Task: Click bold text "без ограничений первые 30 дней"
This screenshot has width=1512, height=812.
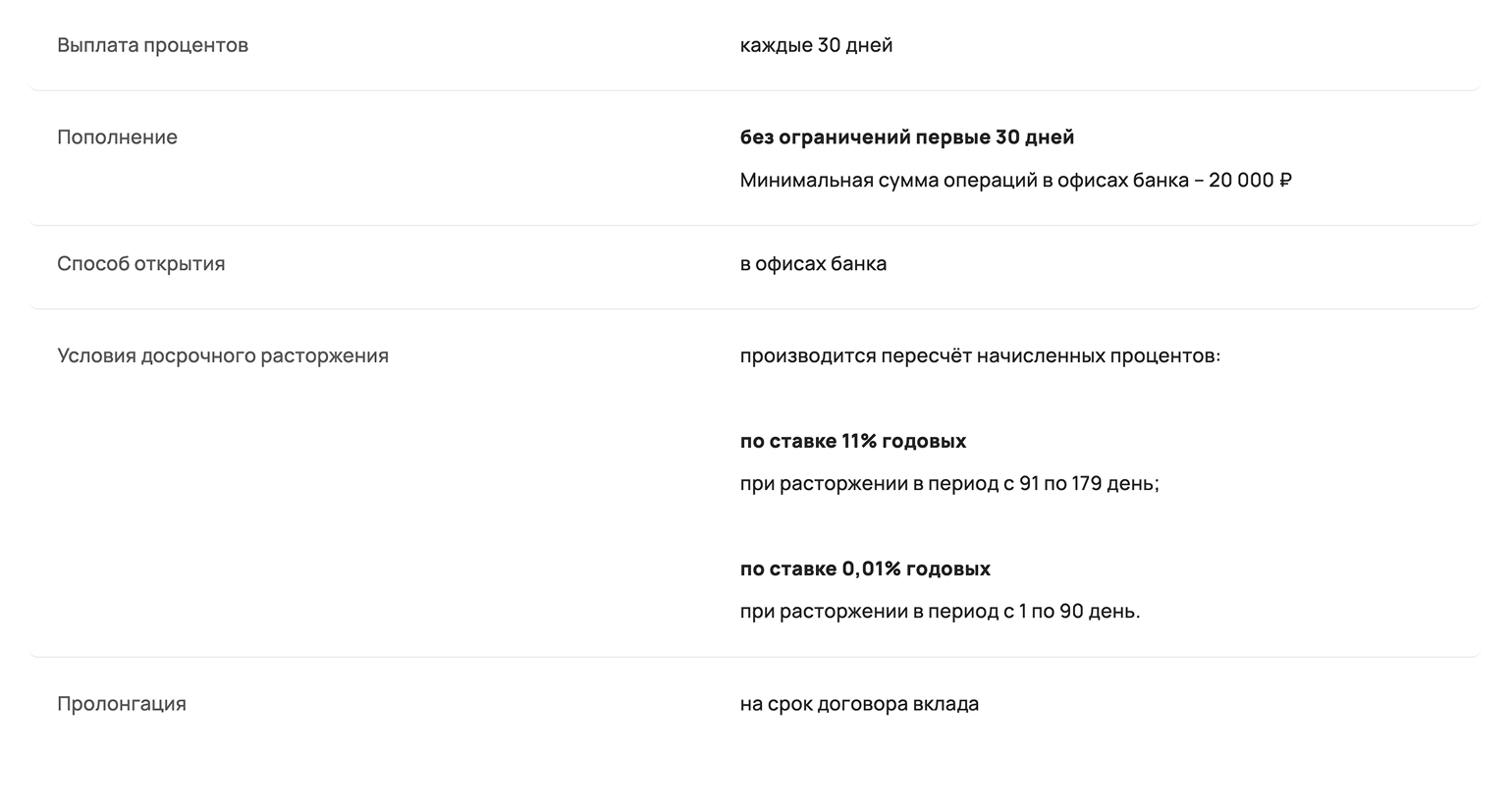Action: (x=906, y=137)
